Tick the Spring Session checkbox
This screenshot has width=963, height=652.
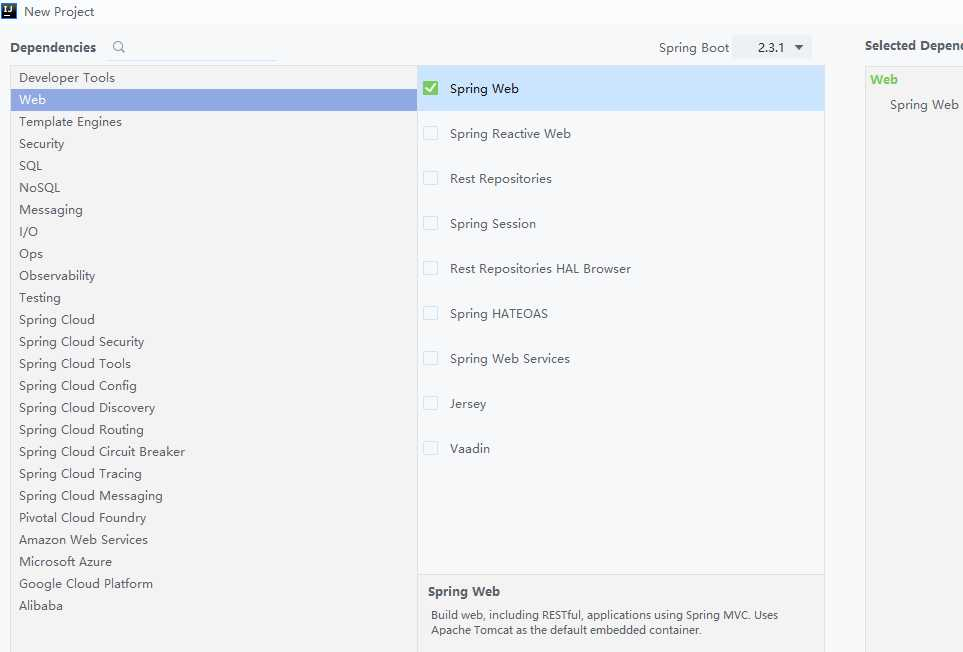tap(431, 223)
